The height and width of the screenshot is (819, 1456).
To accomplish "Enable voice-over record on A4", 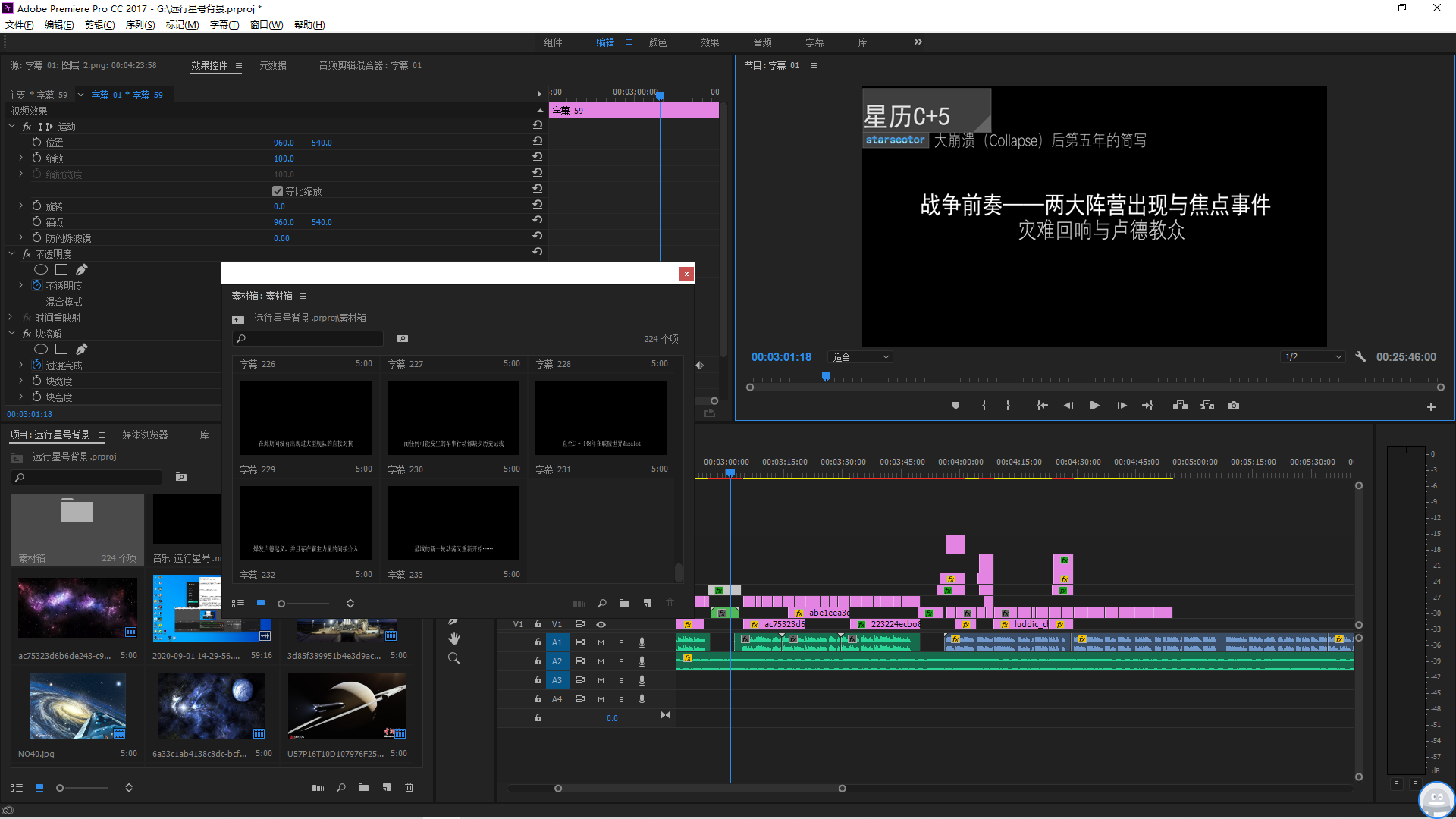I will (642, 699).
